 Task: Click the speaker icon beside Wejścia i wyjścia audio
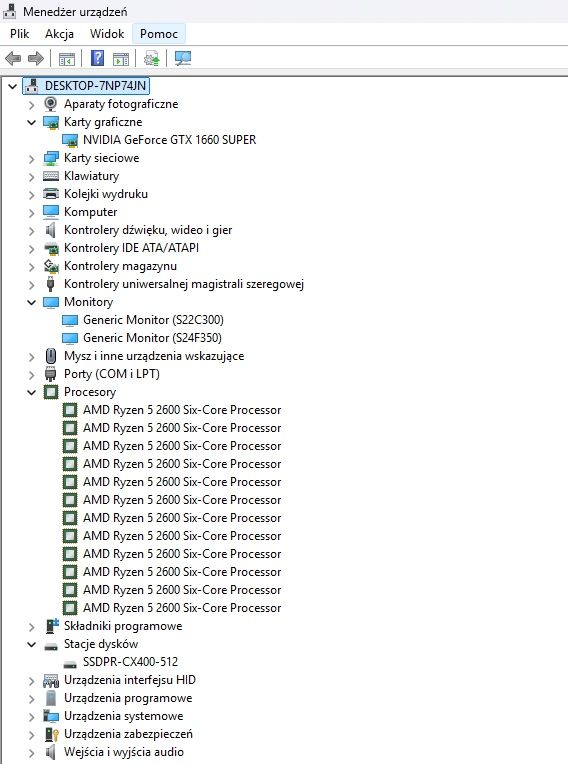click(50, 752)
